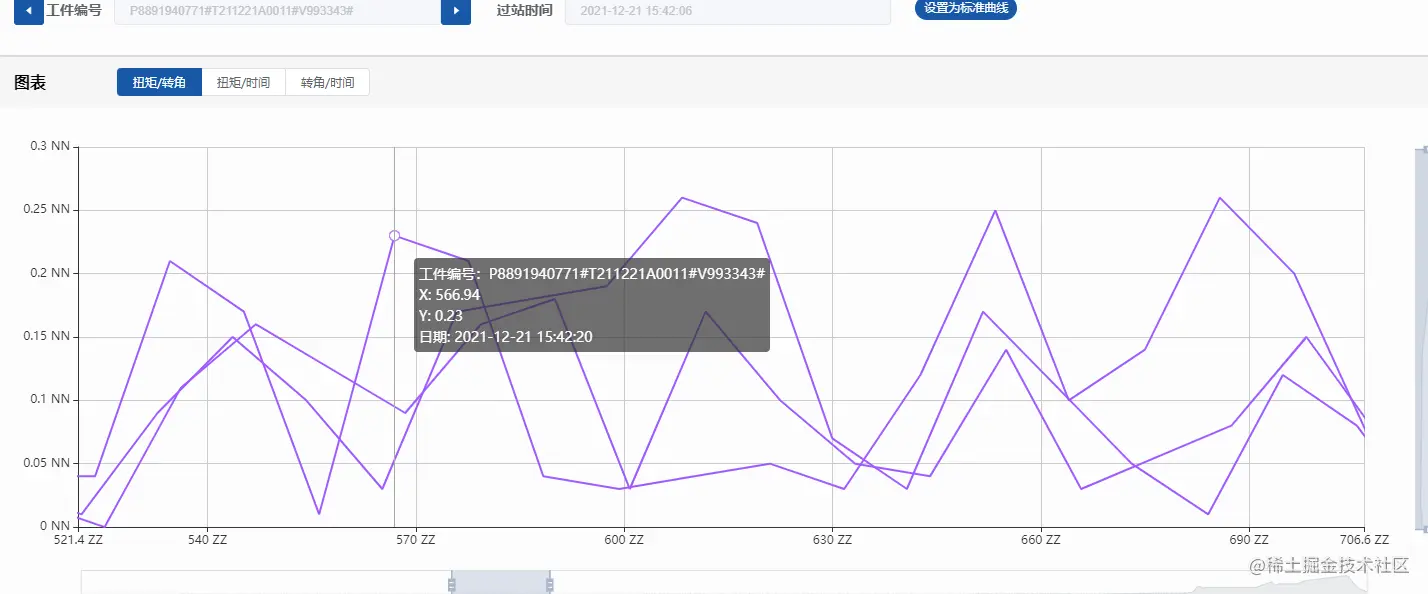Click the 630 ZZ x-axis label
Image resolution: width=1428 pixels, height=594 pixels.
(831, 540)
